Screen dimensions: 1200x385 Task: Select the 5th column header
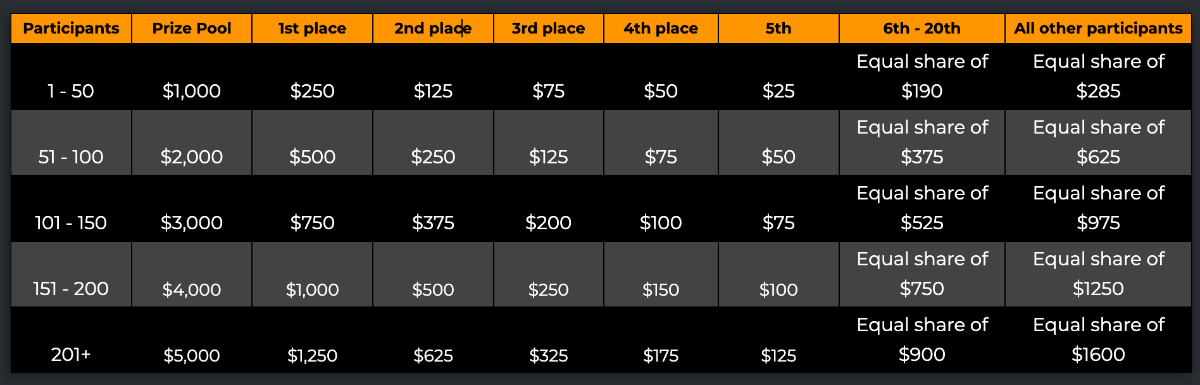(779, 29)
